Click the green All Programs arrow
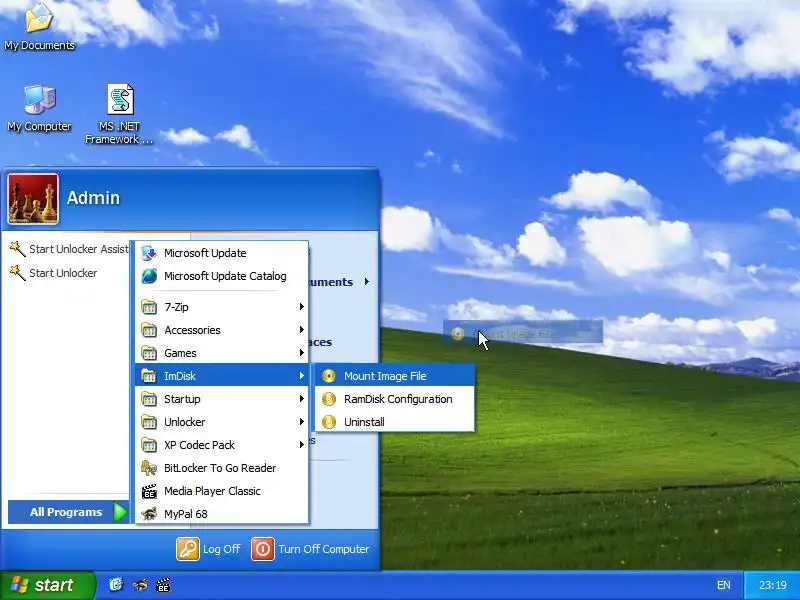Image resolution: width=800 pixels, height=600 pixels. click(120, 512)
